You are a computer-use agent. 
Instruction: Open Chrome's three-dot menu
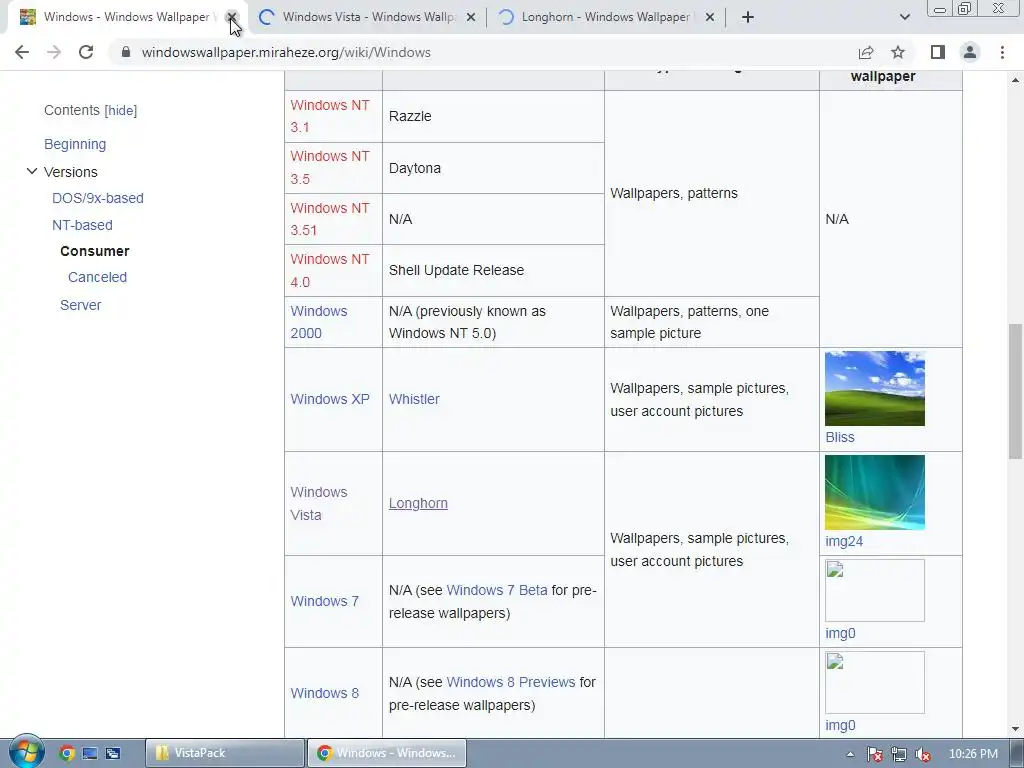coord(1002,52)
